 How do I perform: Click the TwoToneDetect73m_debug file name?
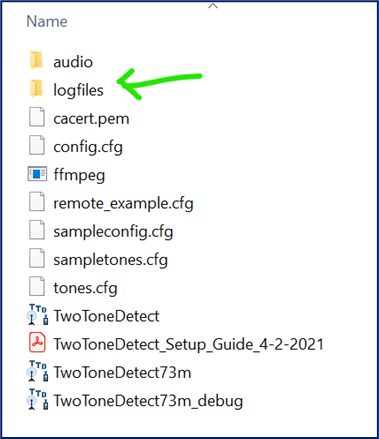[x=148, y=401]
